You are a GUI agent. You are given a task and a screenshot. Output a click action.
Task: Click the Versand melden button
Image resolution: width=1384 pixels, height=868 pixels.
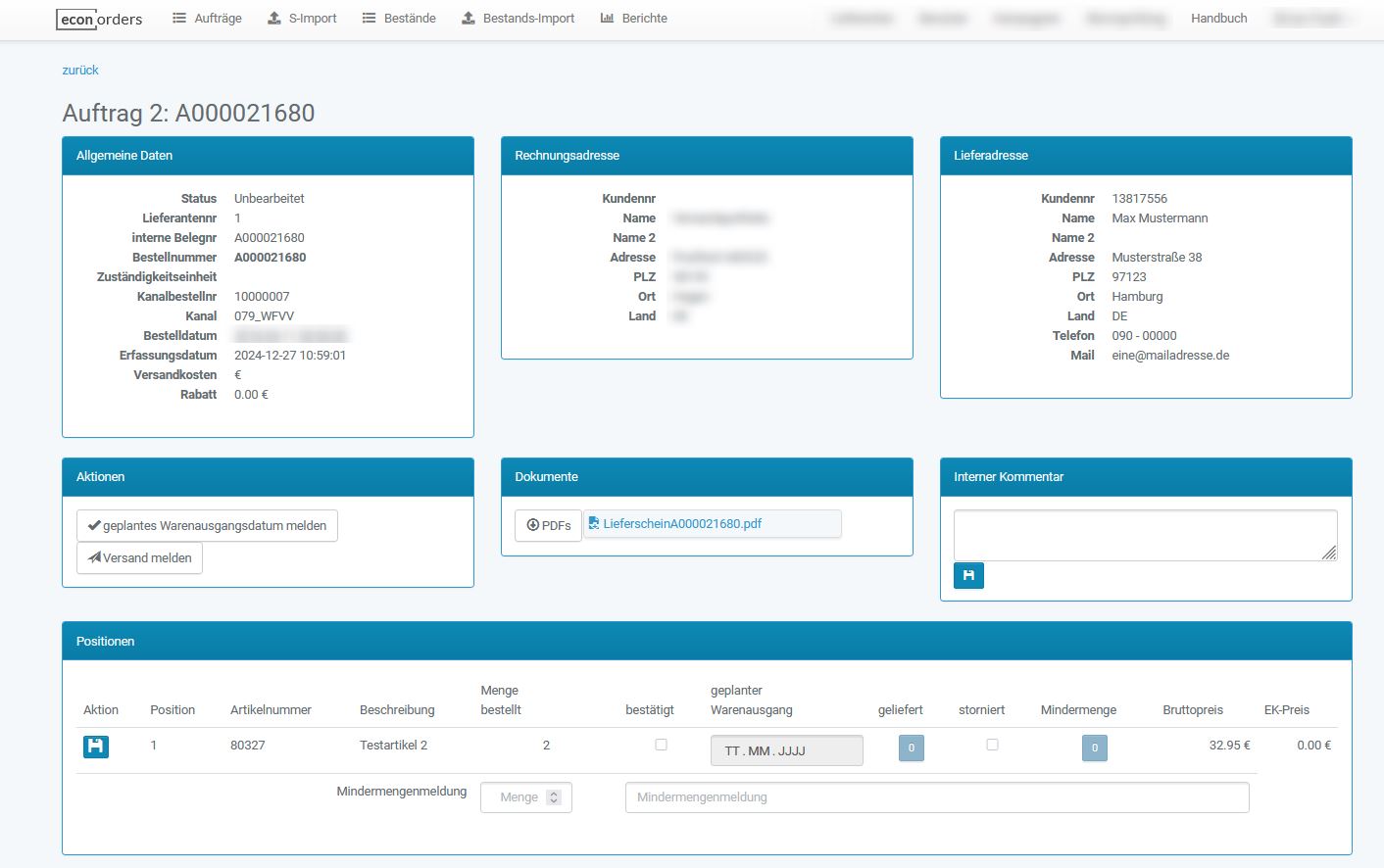[139, 558]
